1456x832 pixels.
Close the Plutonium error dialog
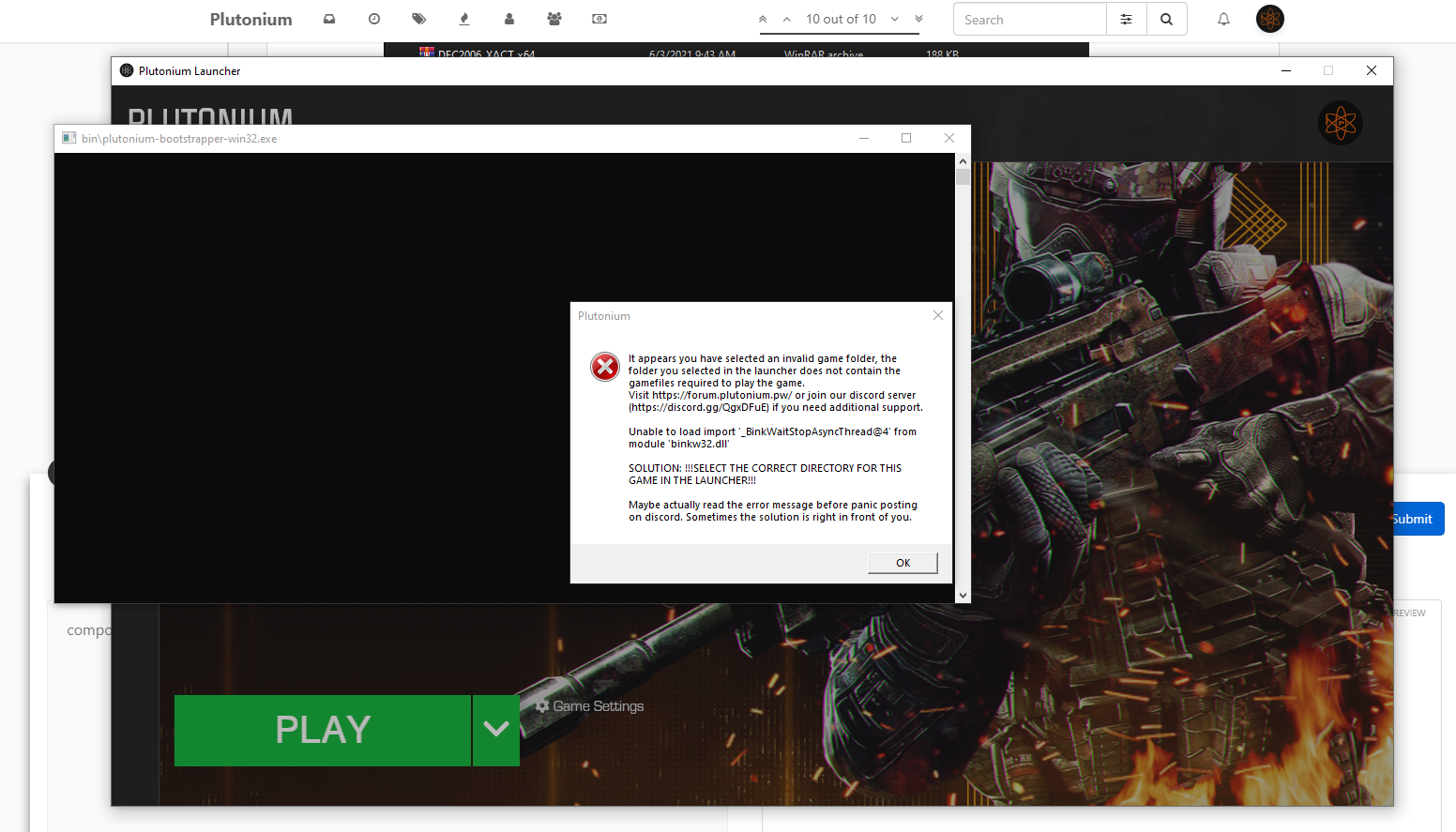point(938,315)
